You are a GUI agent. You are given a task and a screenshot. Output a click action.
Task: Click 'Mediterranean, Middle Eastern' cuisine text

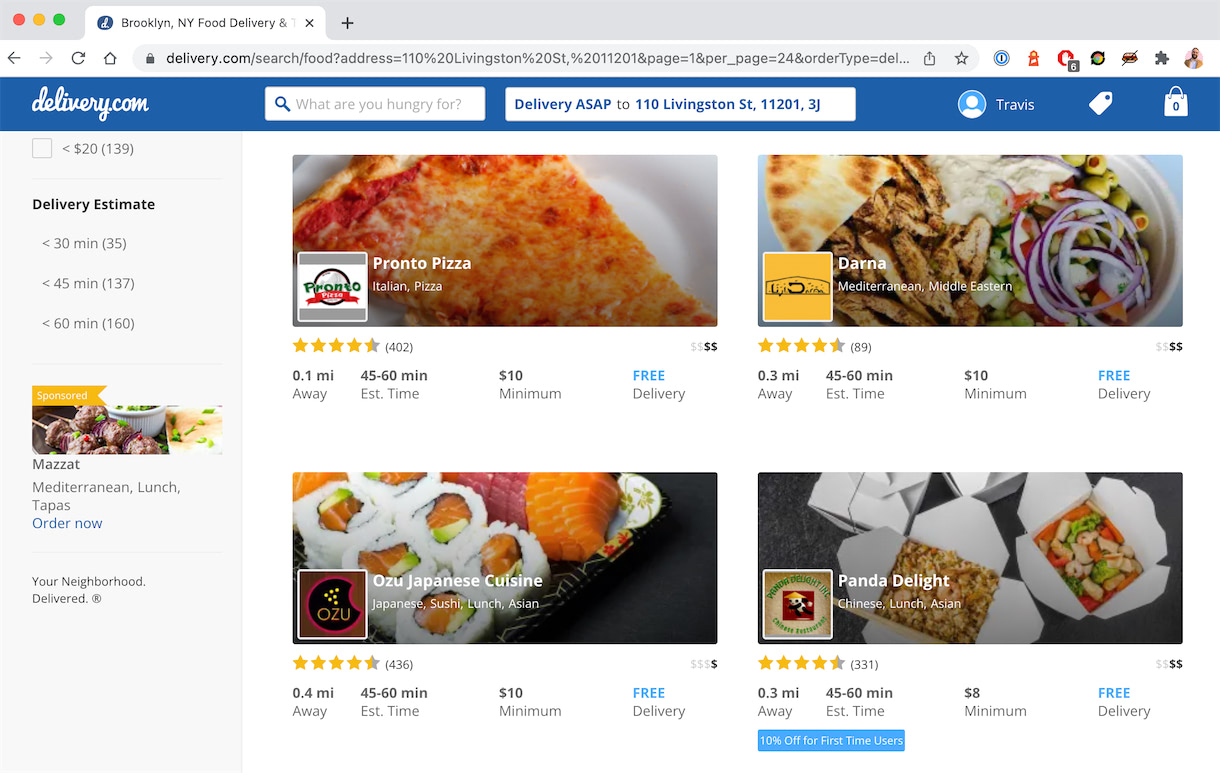pyautogui.click(x=925, y=286)
